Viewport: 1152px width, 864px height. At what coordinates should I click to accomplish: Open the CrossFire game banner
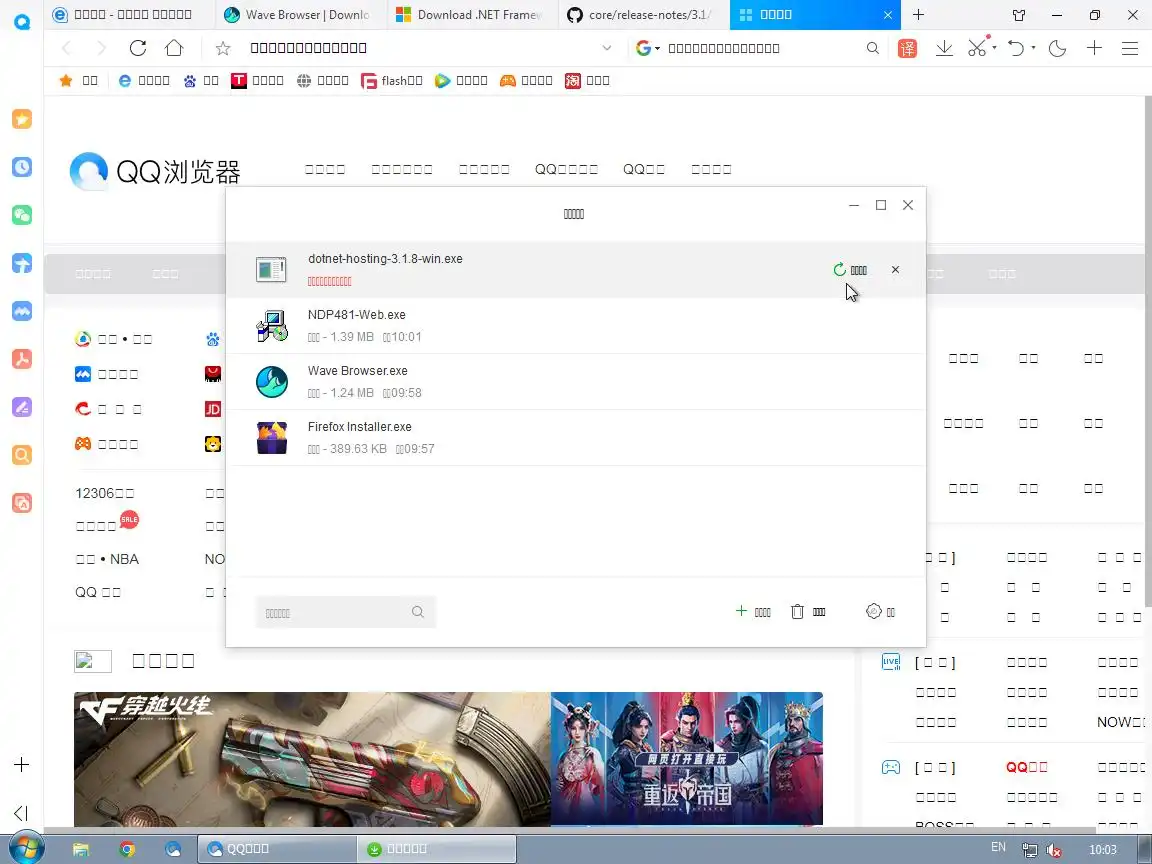tap(312, 759)
